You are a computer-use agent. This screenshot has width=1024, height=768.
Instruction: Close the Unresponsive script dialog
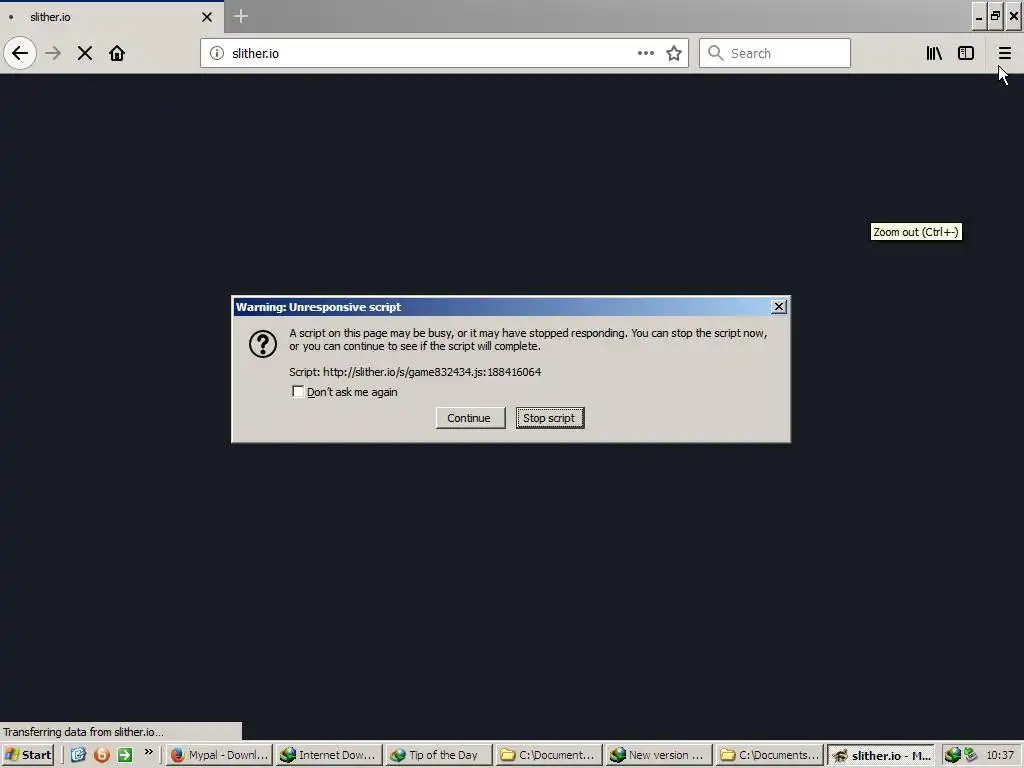point(778,306)
